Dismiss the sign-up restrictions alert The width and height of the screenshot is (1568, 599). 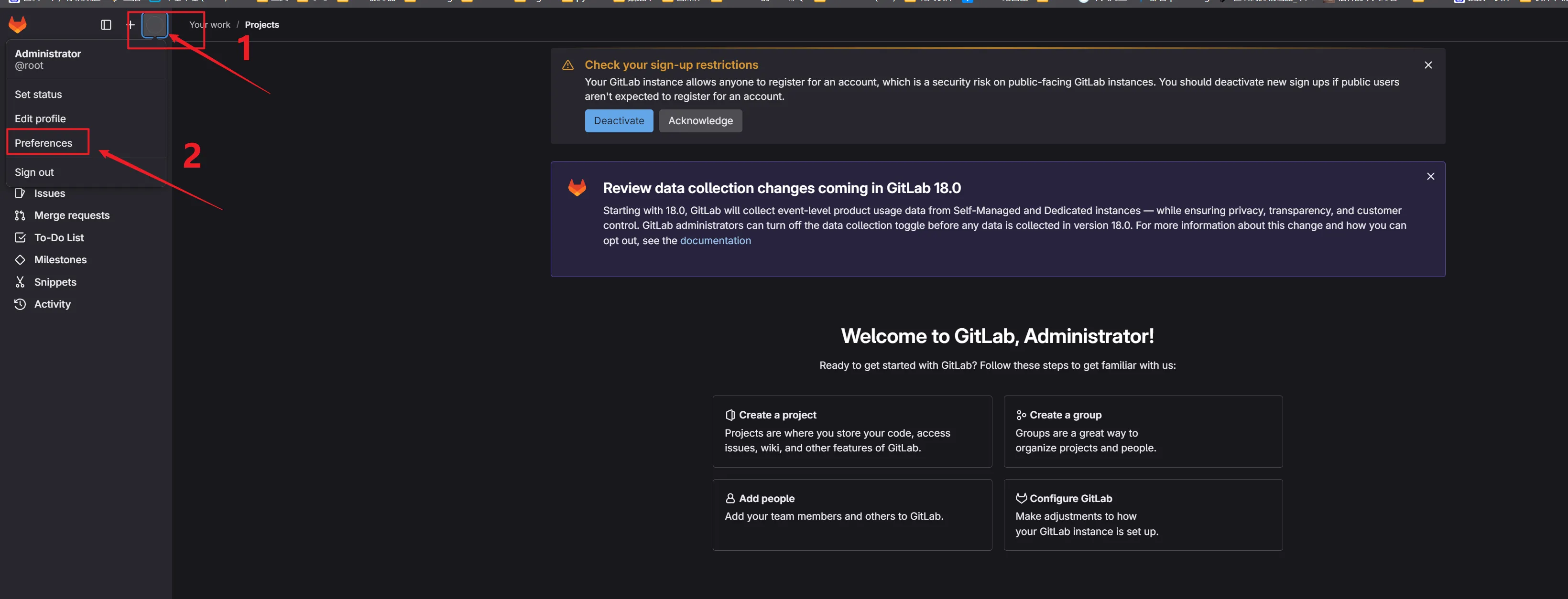coord(1428,65)
